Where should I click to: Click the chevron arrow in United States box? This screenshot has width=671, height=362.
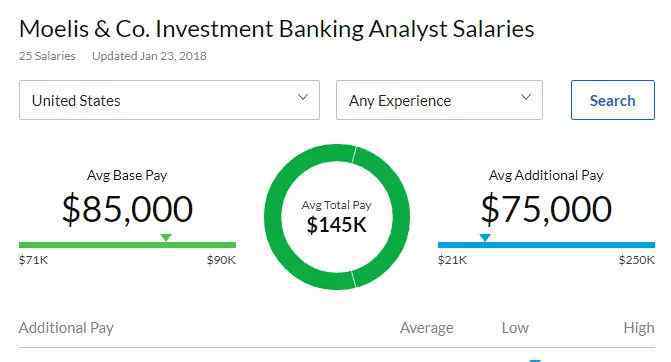pos(303,98)
